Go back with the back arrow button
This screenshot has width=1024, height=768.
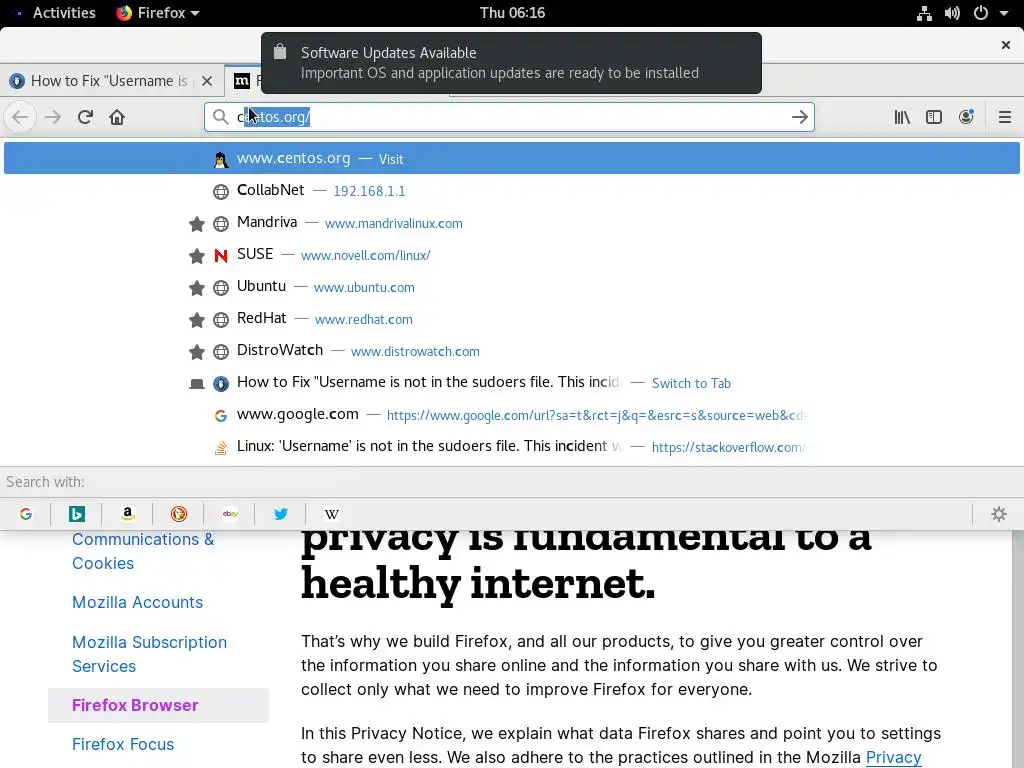point(20,118)
